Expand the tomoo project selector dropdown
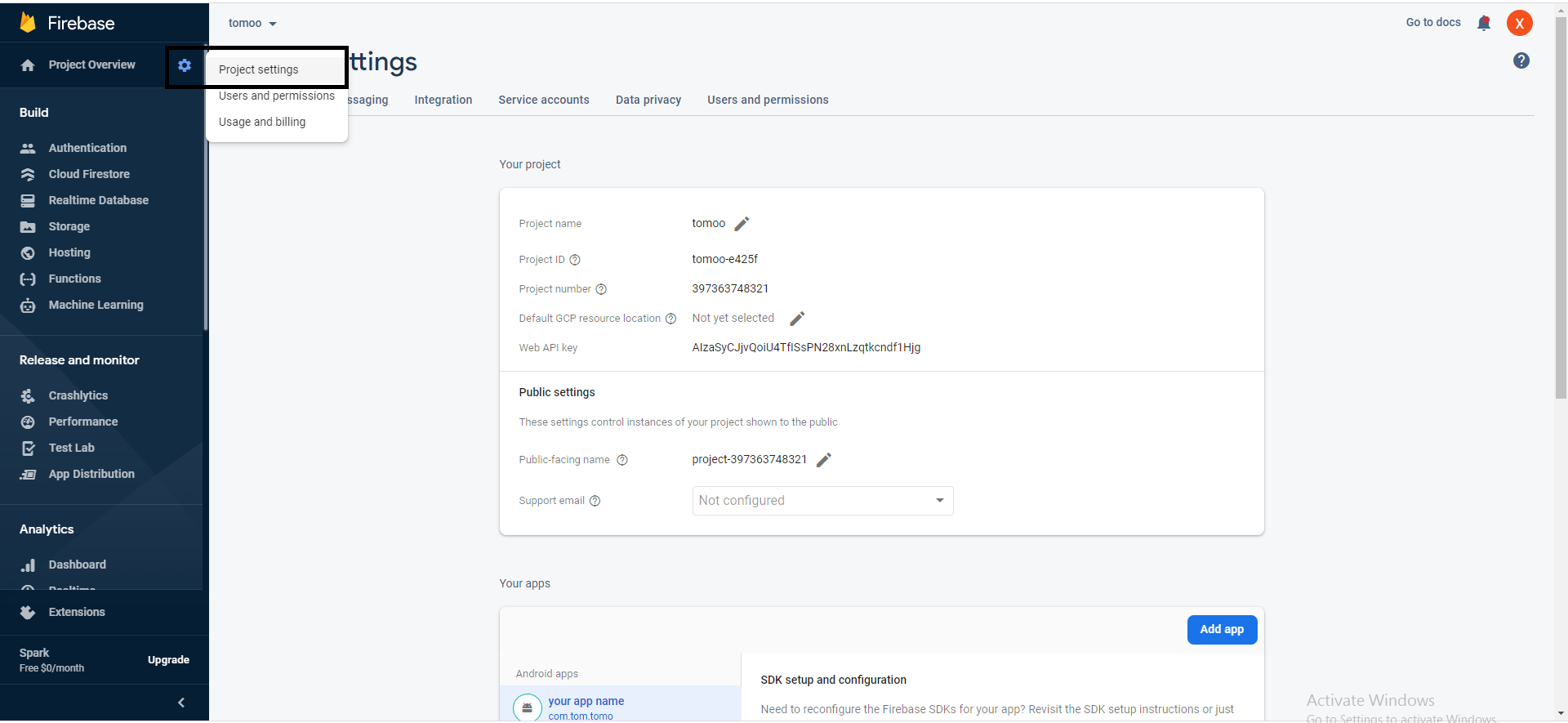 (252, 23)
